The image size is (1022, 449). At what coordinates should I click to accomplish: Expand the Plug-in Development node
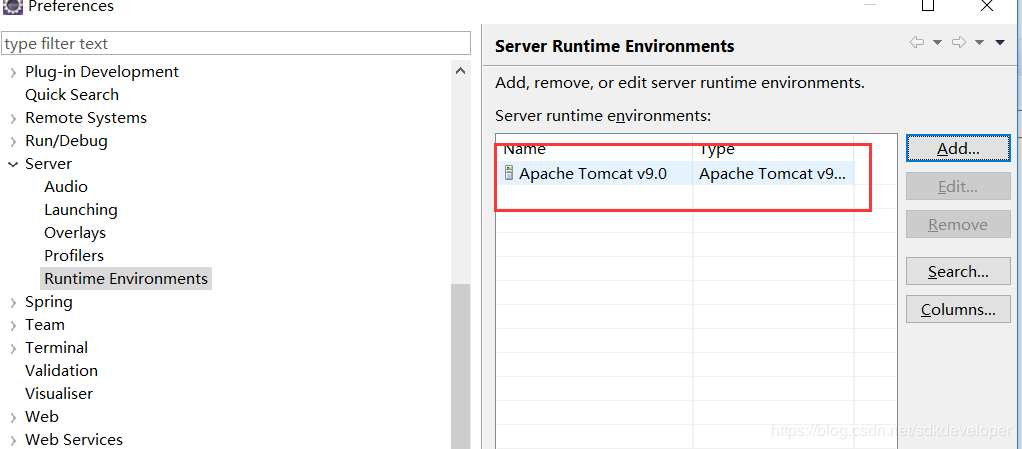[12, 72]
